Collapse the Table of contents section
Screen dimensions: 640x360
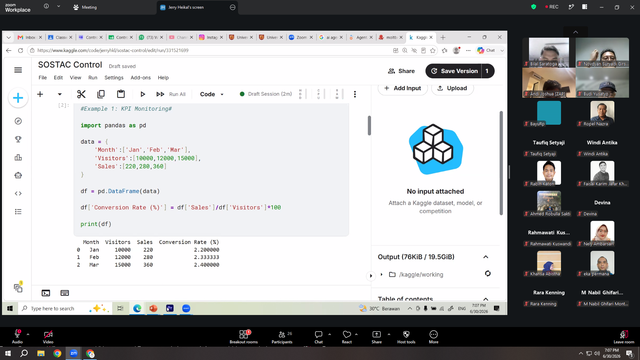tap(486, 299)
